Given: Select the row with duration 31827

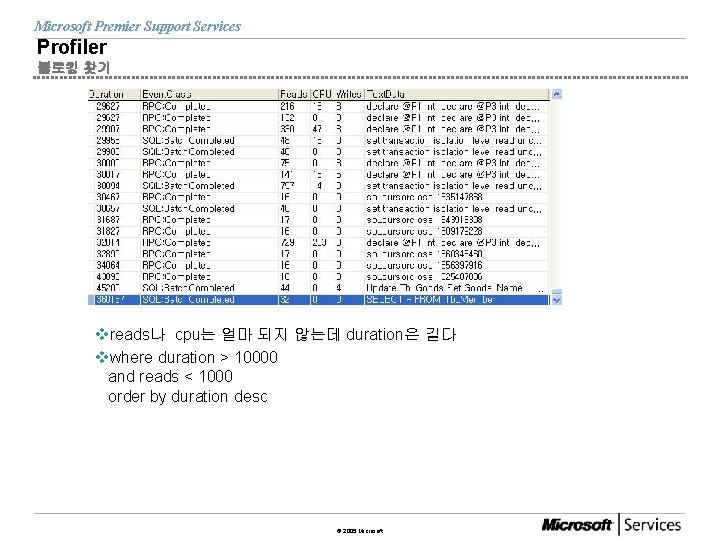Looking at the screenshot, I should click(x=319, y=231).
